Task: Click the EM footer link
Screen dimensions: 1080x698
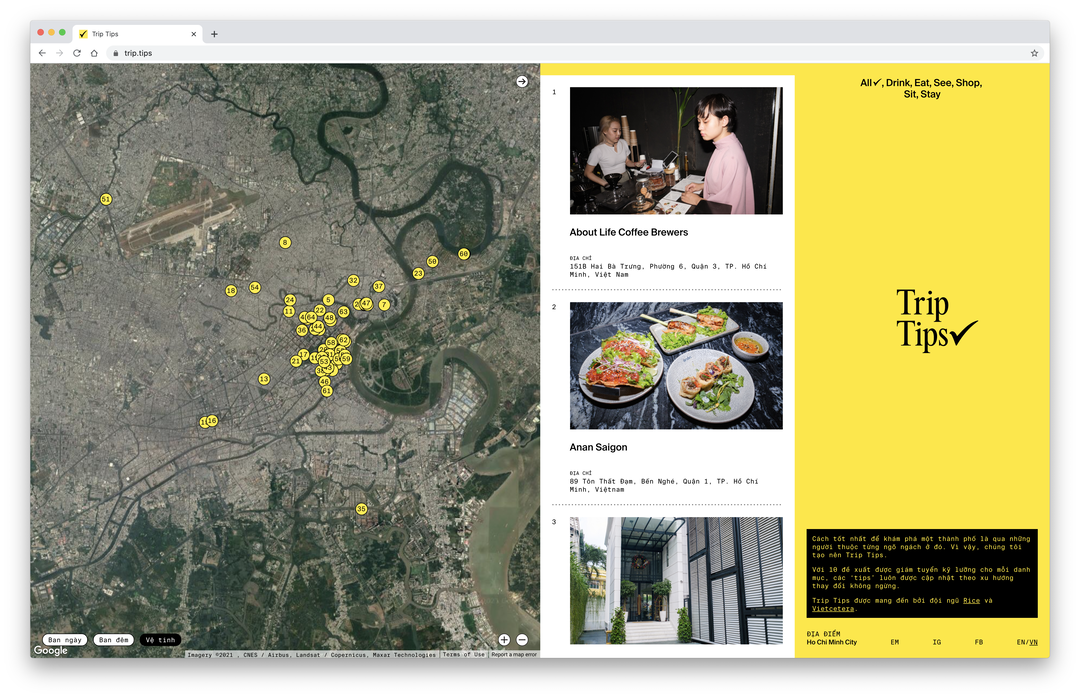Action: [x=895, y=642]
